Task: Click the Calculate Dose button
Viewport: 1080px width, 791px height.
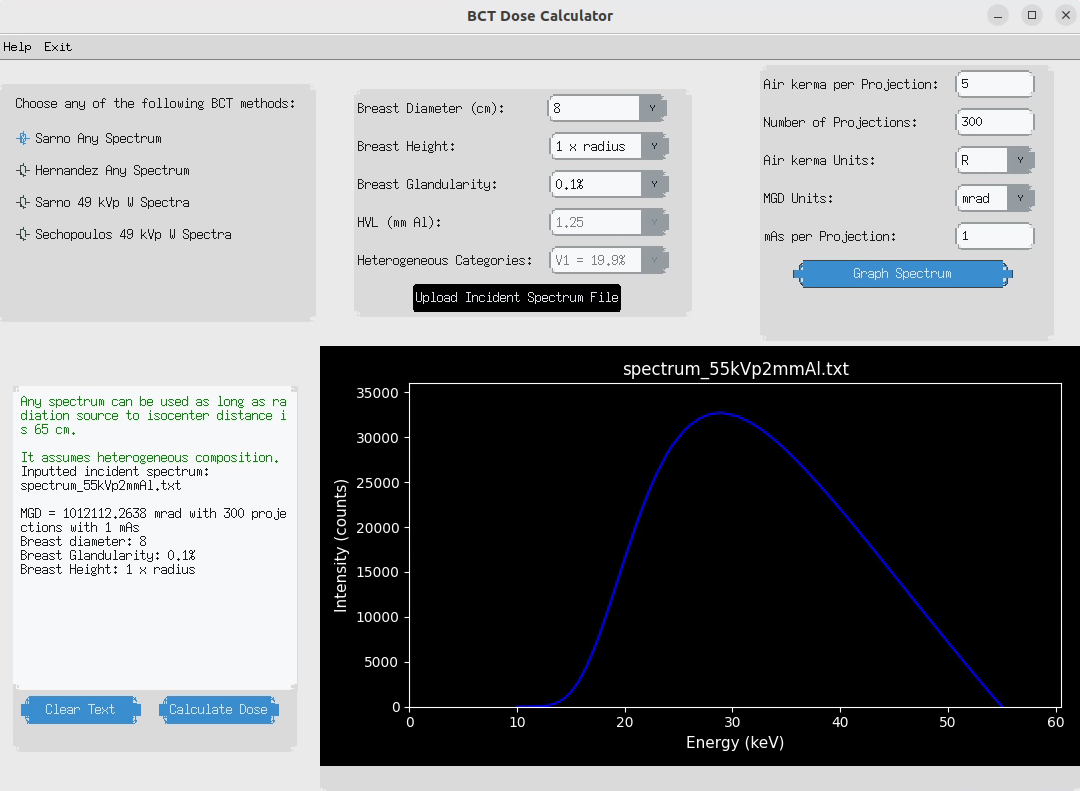Action: [x=218, y=710]
